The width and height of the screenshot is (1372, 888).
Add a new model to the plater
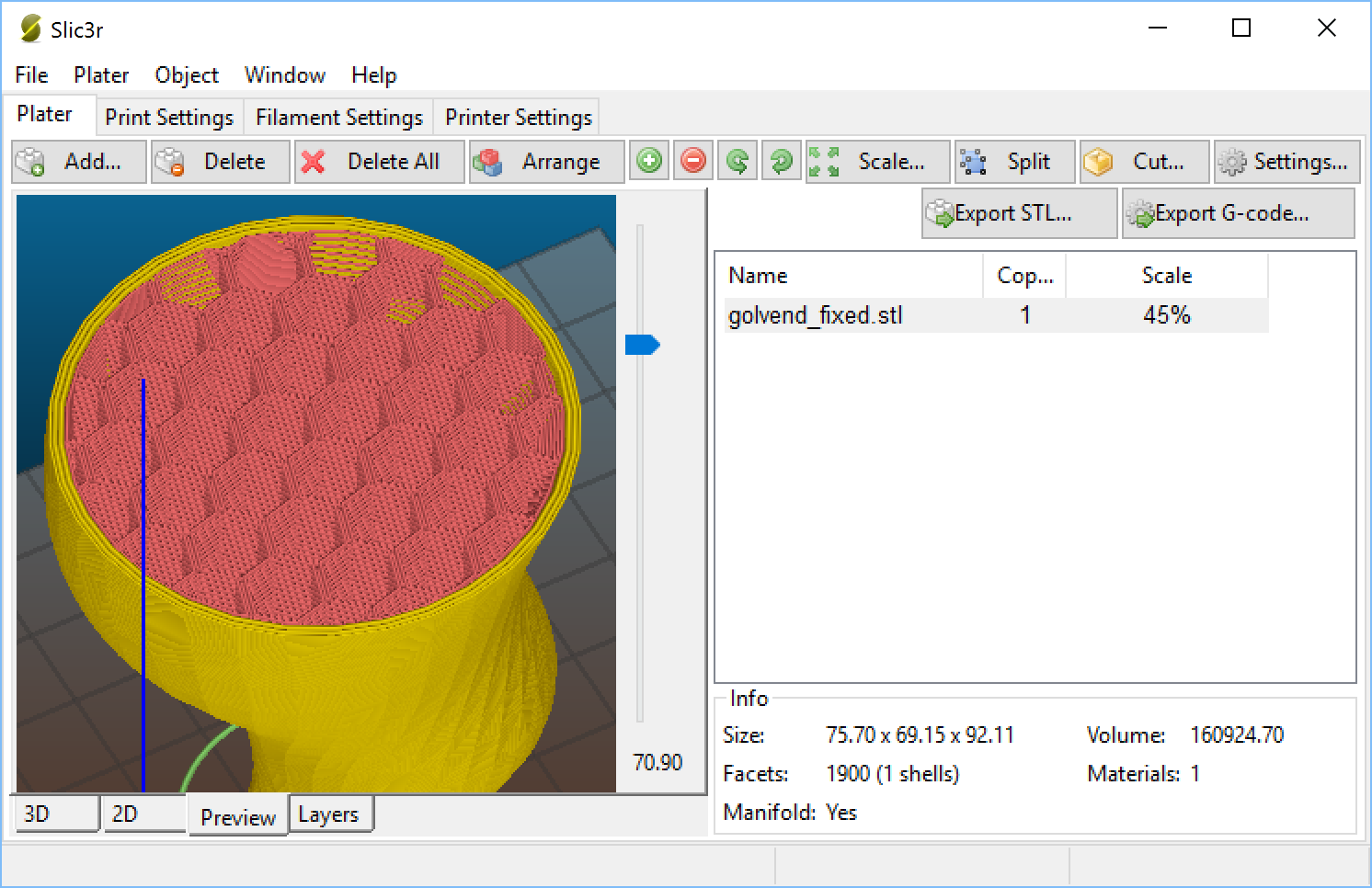point(78,162)
